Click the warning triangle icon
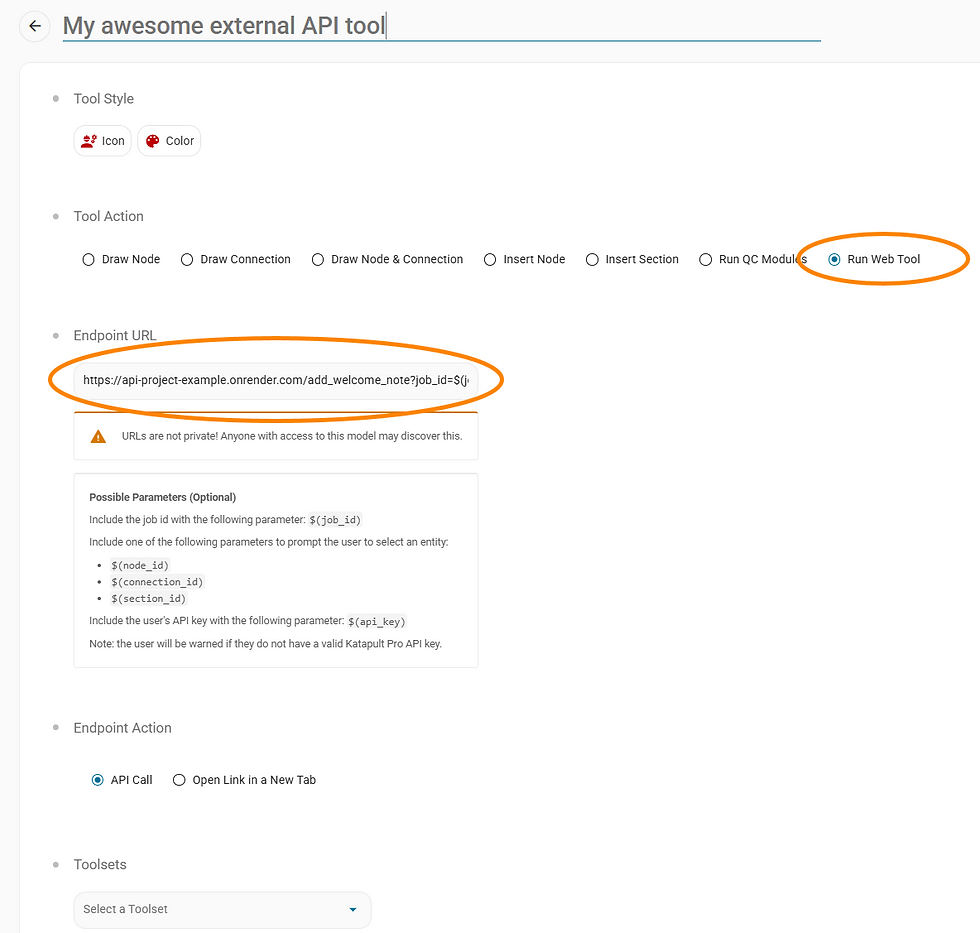The image size is (980, 933). (98, 436)
